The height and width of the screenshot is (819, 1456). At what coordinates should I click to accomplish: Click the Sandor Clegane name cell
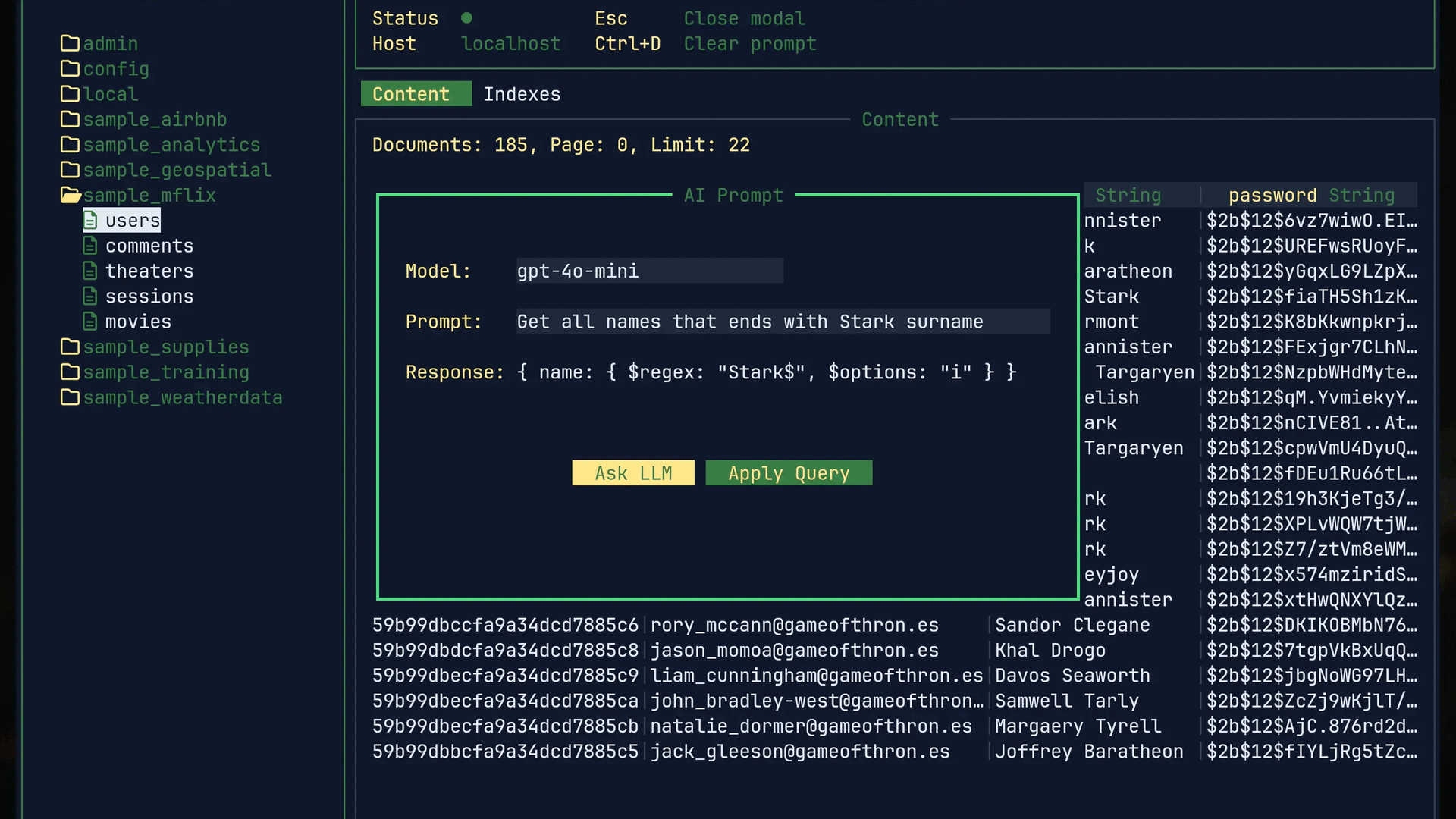[1072, 625]
